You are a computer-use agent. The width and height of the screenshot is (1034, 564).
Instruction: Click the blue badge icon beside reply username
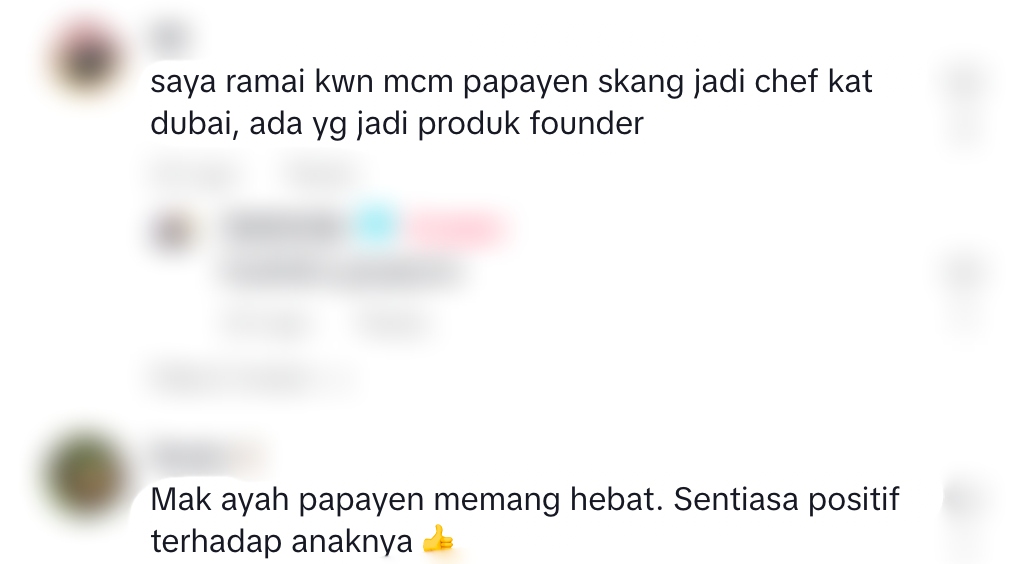[x=375, y=227]
